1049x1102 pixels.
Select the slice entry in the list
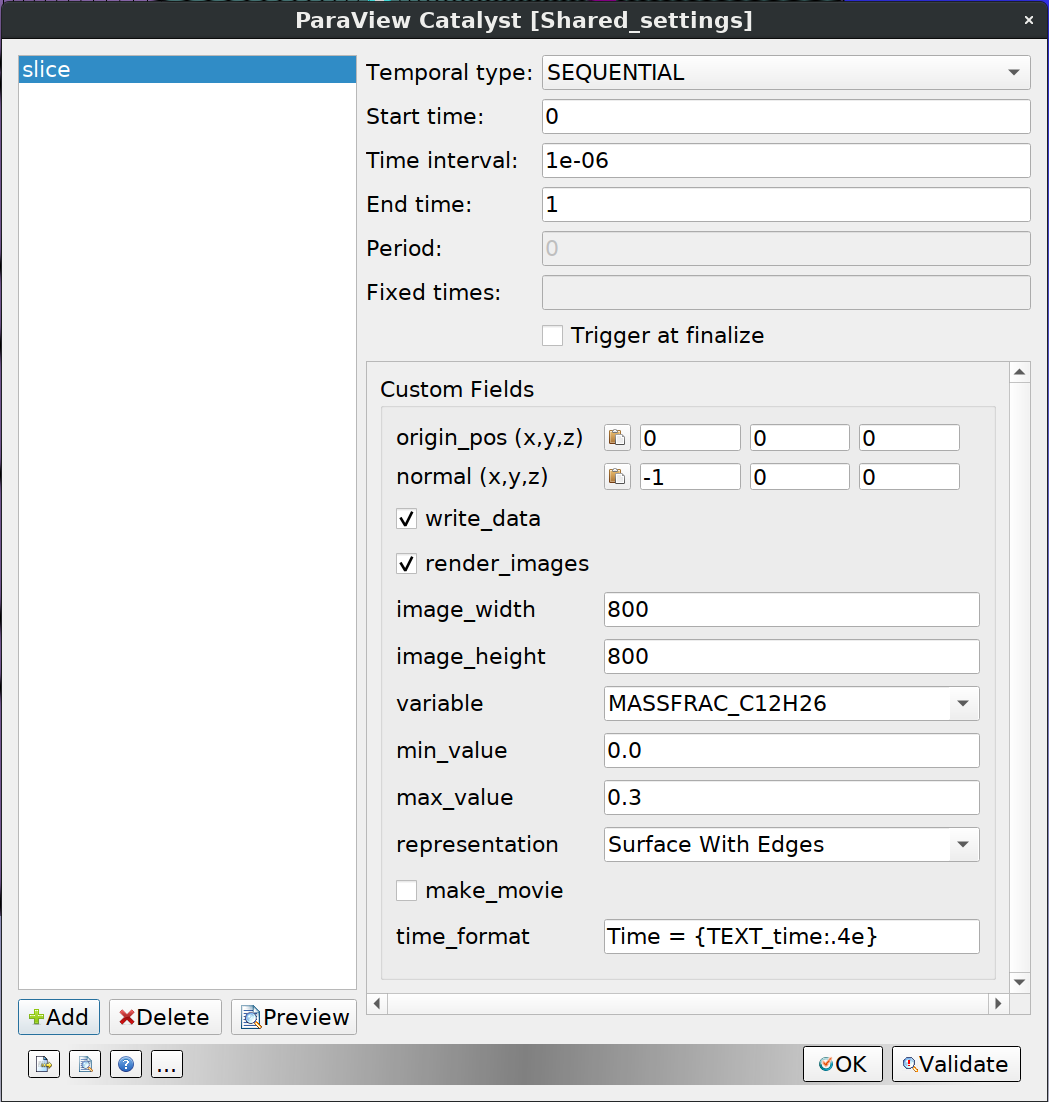point(186,69)
